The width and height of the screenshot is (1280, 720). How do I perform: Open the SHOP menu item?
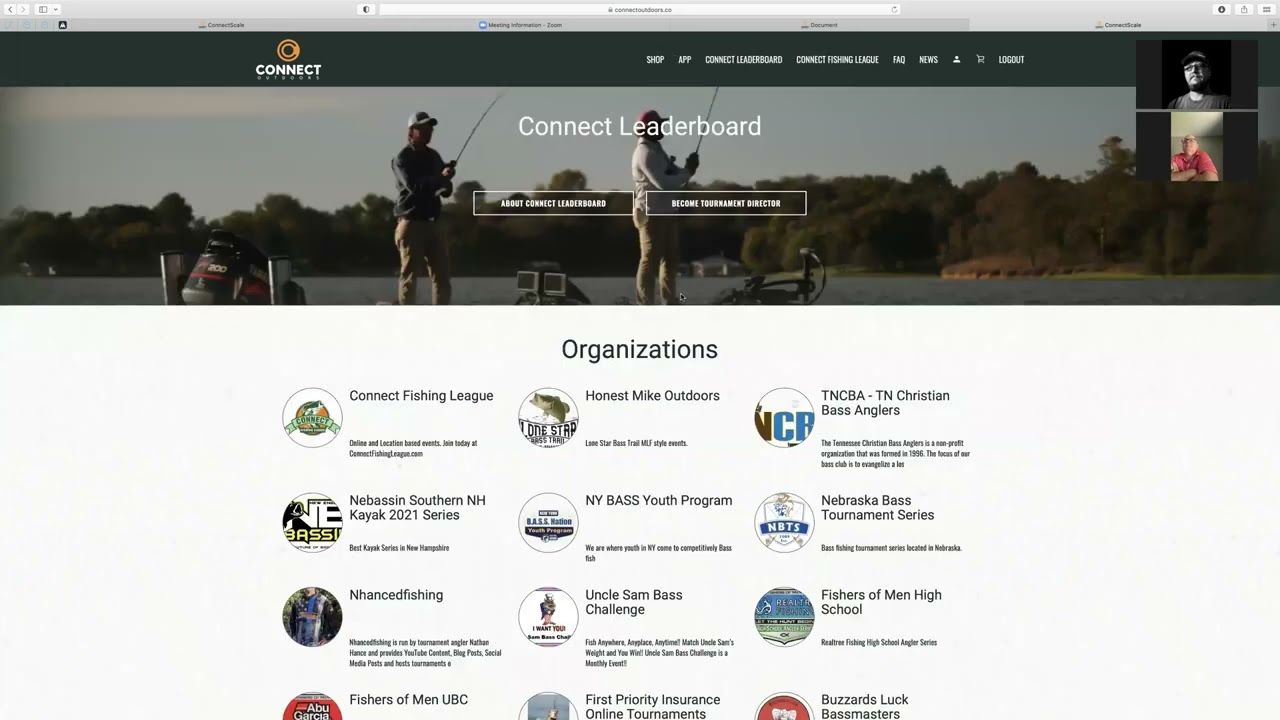pos(655,59)
